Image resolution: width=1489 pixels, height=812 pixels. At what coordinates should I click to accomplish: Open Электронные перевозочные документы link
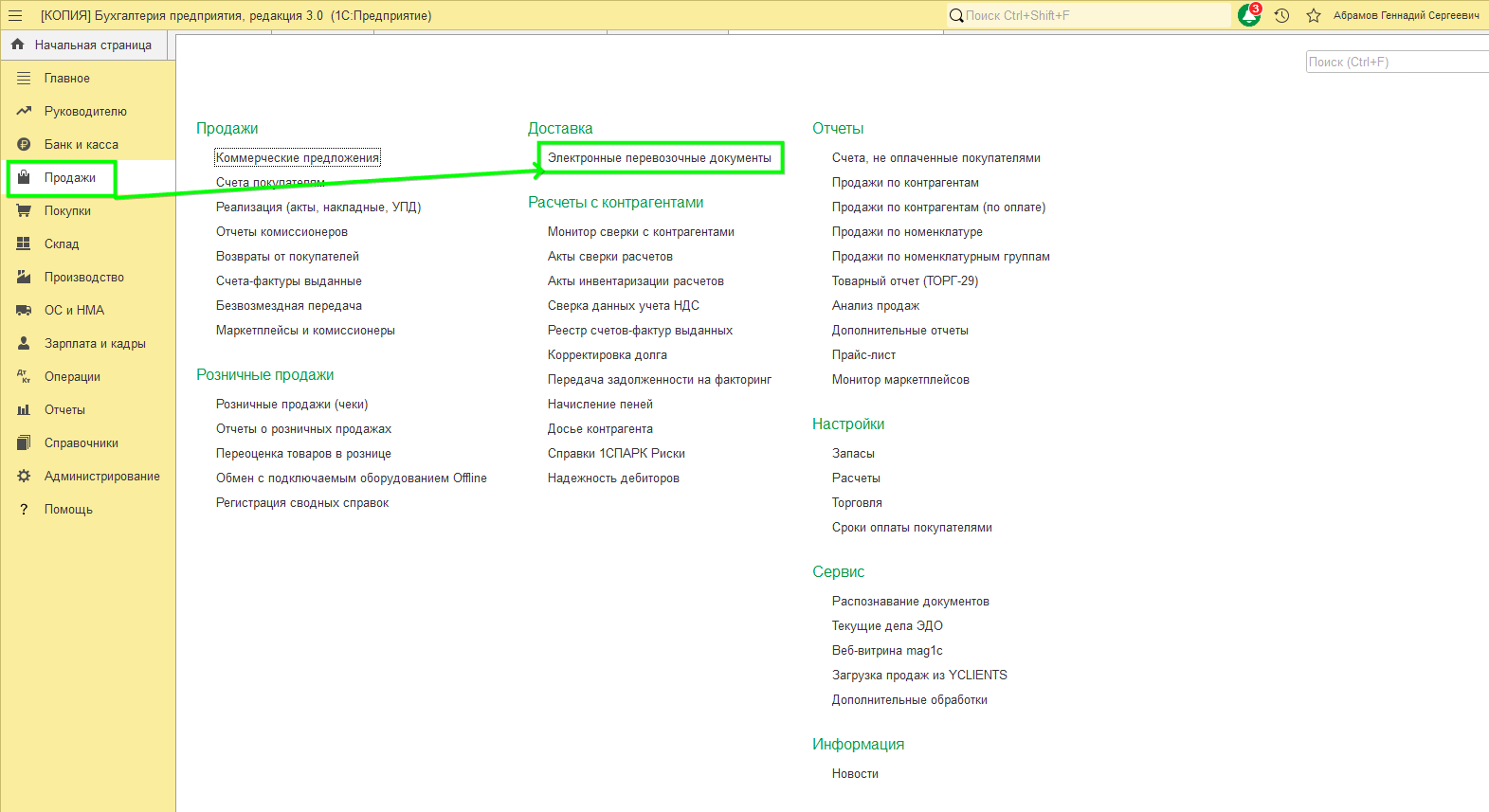pos(660,157)
